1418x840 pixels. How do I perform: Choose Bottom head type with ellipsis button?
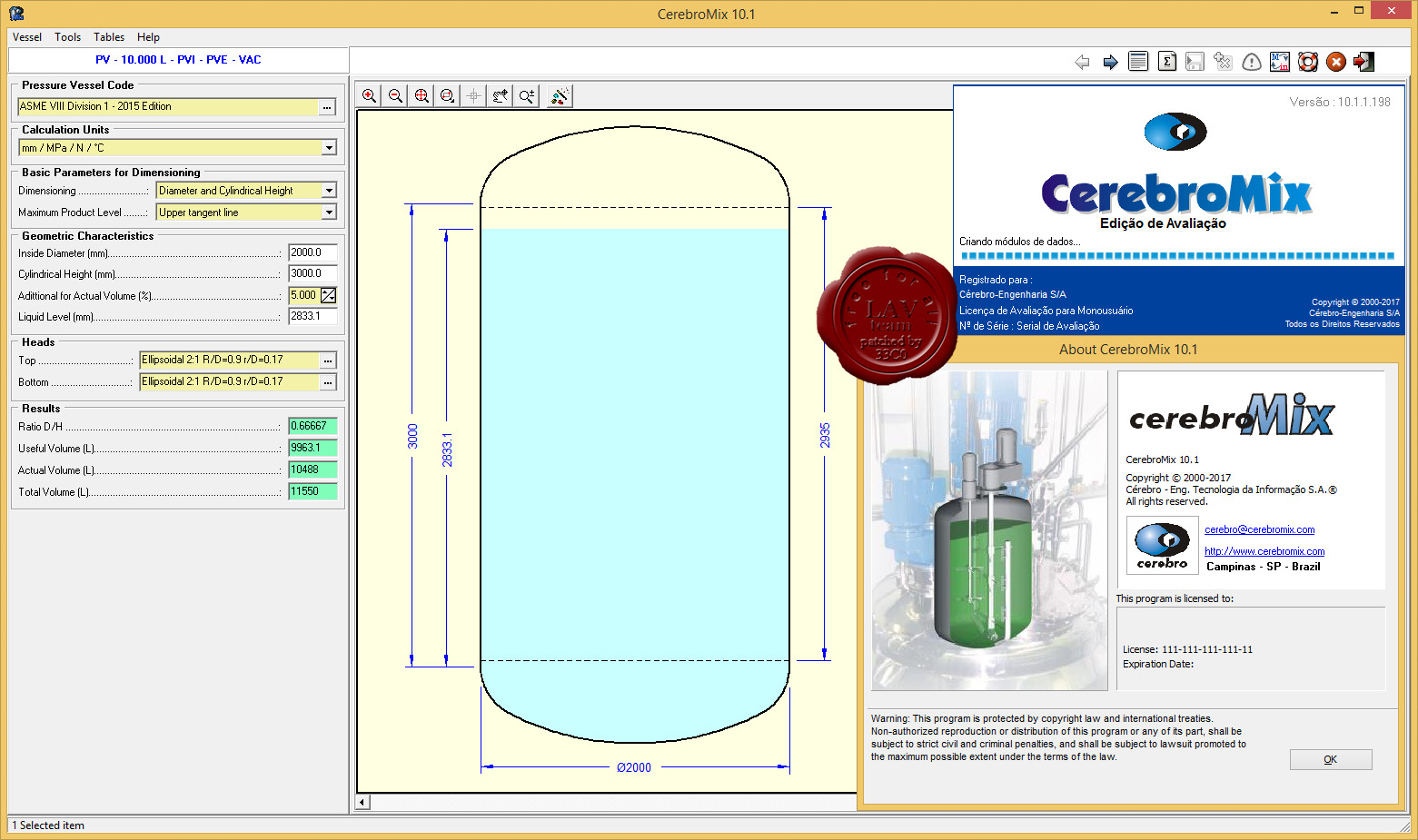pyautogui.click(x=328, y=382)
